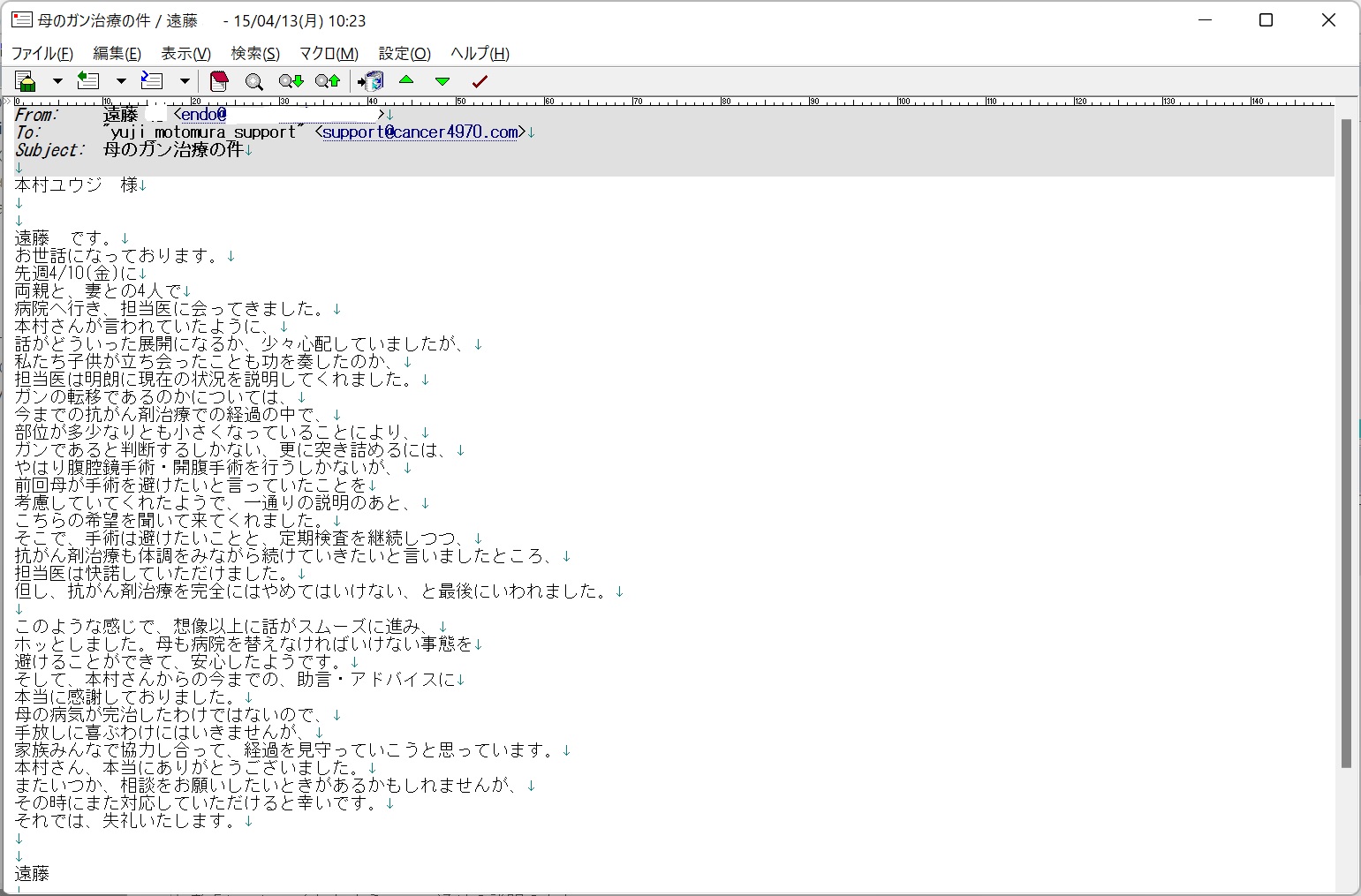Move message to trash bin icon

[x=371, y=81]
